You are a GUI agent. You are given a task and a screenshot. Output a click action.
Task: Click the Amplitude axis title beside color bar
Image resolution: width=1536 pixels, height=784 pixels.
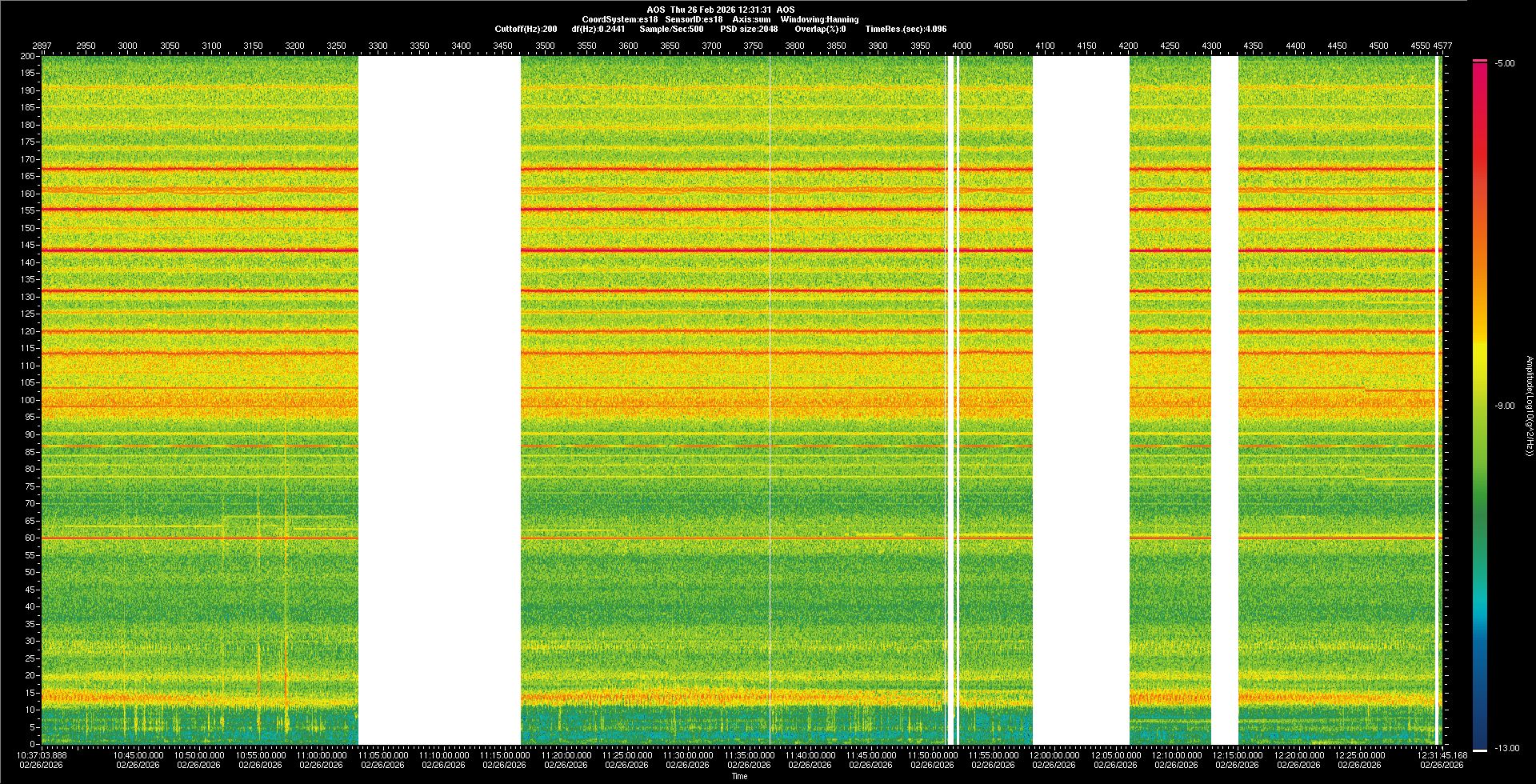point(1528,406)
